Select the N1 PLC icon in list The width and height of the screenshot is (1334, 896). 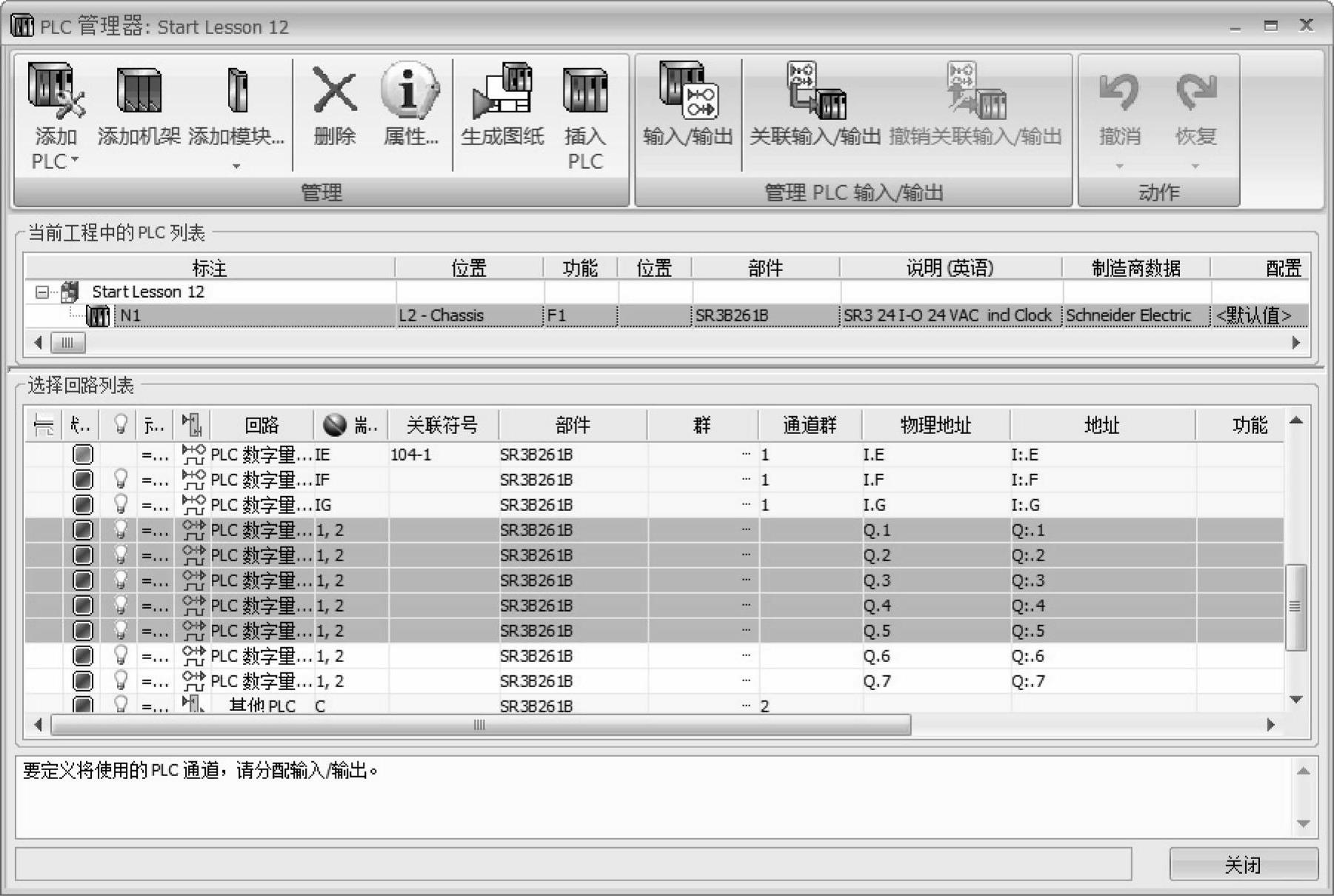pyautogui.click(x=98, y=316)
